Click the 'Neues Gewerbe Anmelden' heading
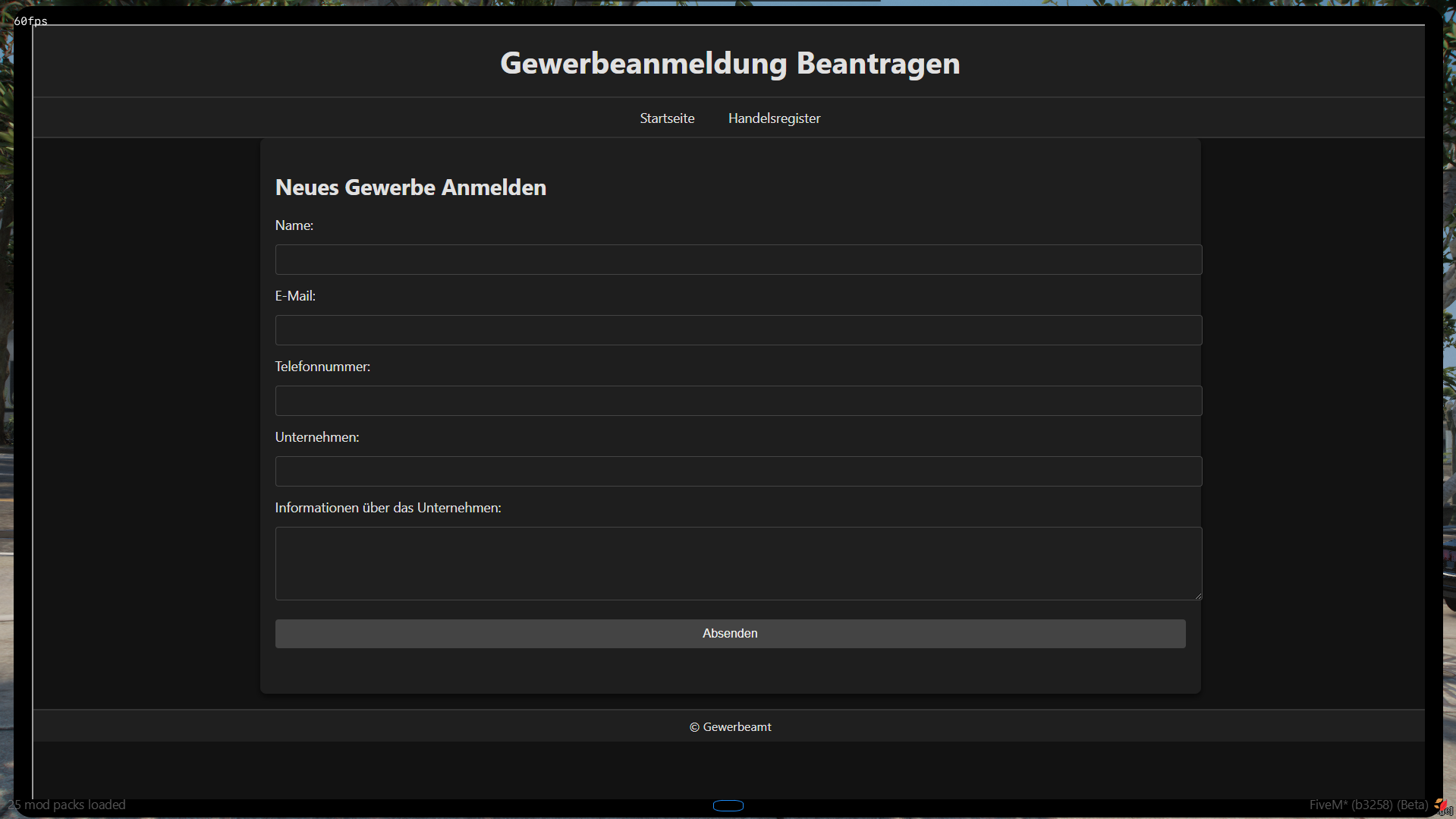Viewport: 1456px width, 819px height. [x=410, y=187]
